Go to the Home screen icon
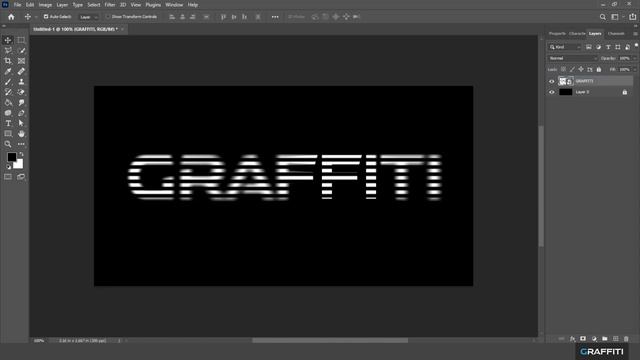 click(11, 17)
